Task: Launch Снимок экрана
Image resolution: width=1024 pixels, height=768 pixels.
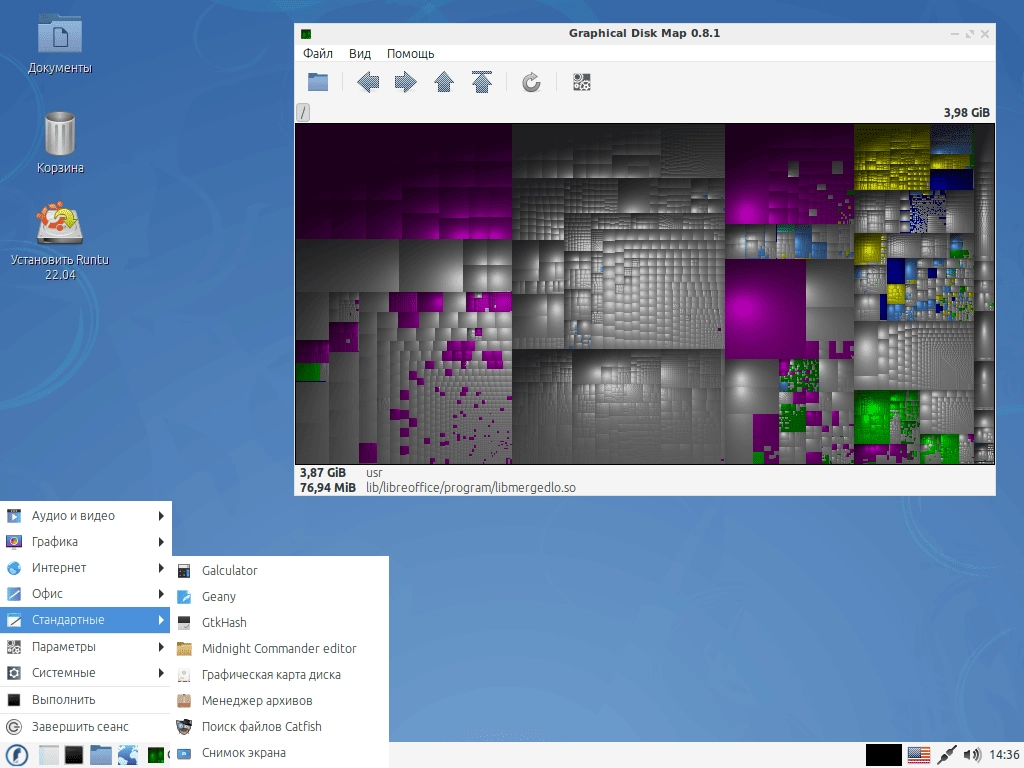Action: point(281,752)
